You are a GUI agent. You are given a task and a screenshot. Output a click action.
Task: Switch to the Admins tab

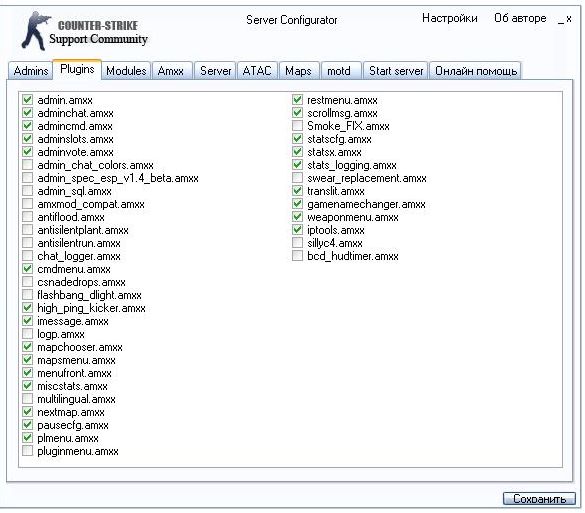pyautogui.click(x=31, y=71)
